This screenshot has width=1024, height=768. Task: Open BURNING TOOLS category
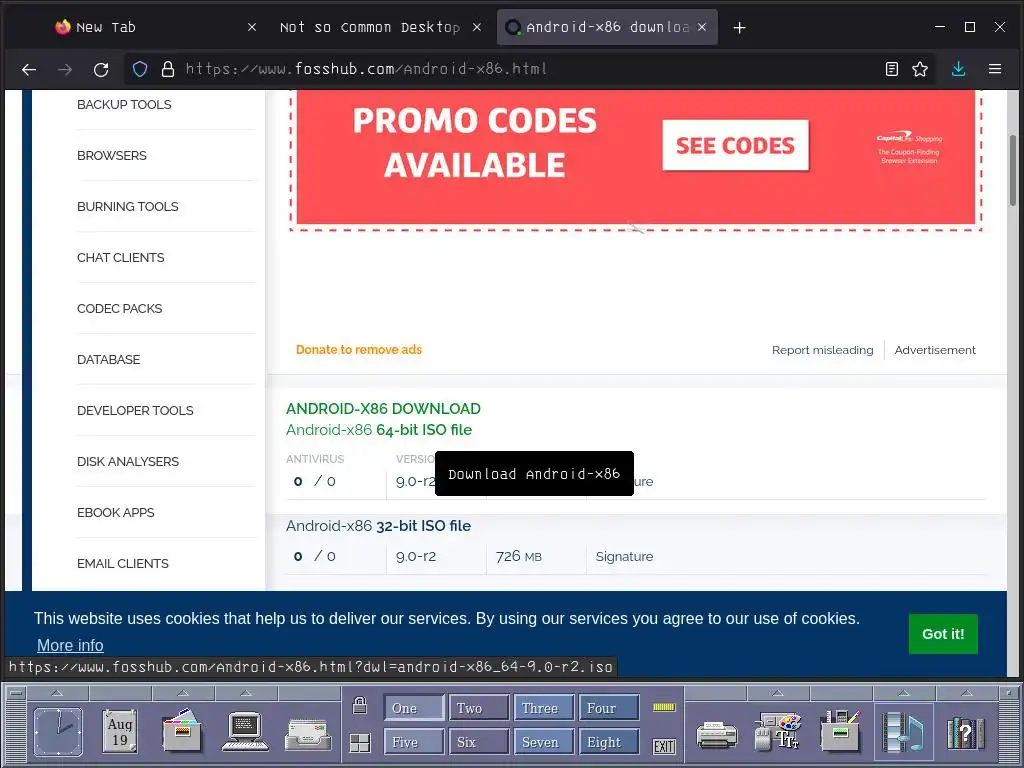(x=127, y=206)
